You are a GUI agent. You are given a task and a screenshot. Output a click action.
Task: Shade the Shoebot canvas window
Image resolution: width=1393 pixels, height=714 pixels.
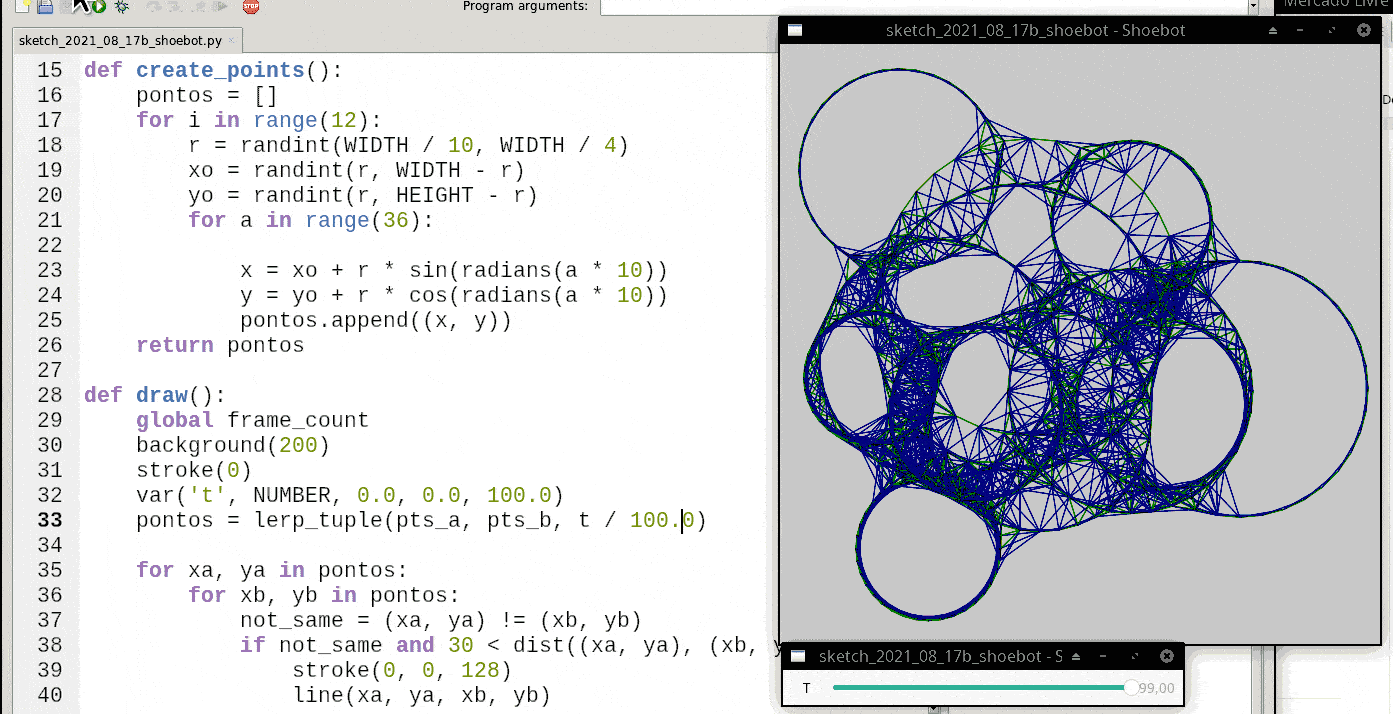coord(1273,30)
